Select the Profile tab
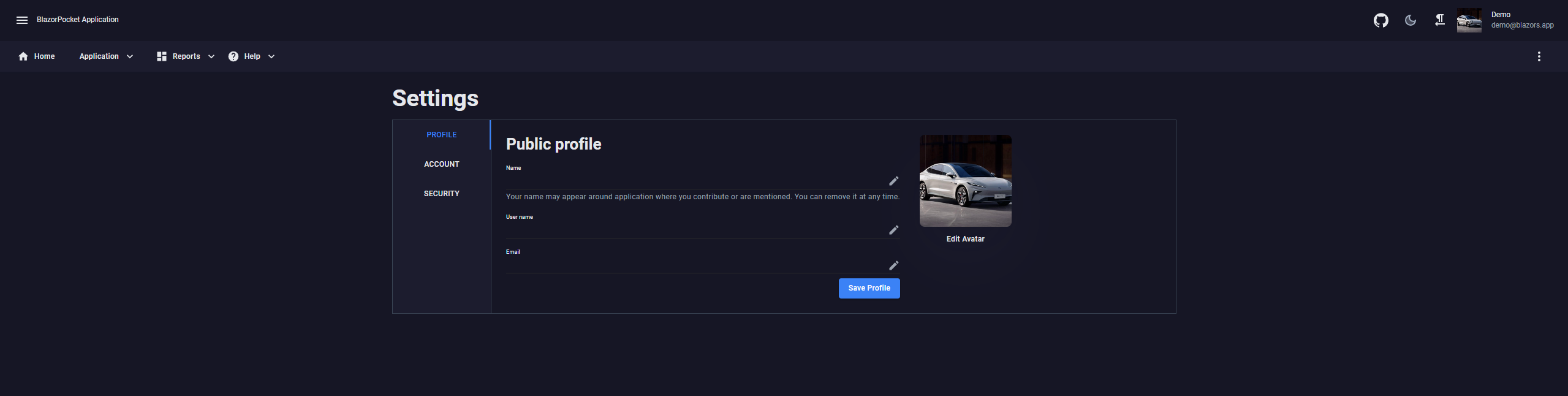 (x=441, y=135)
